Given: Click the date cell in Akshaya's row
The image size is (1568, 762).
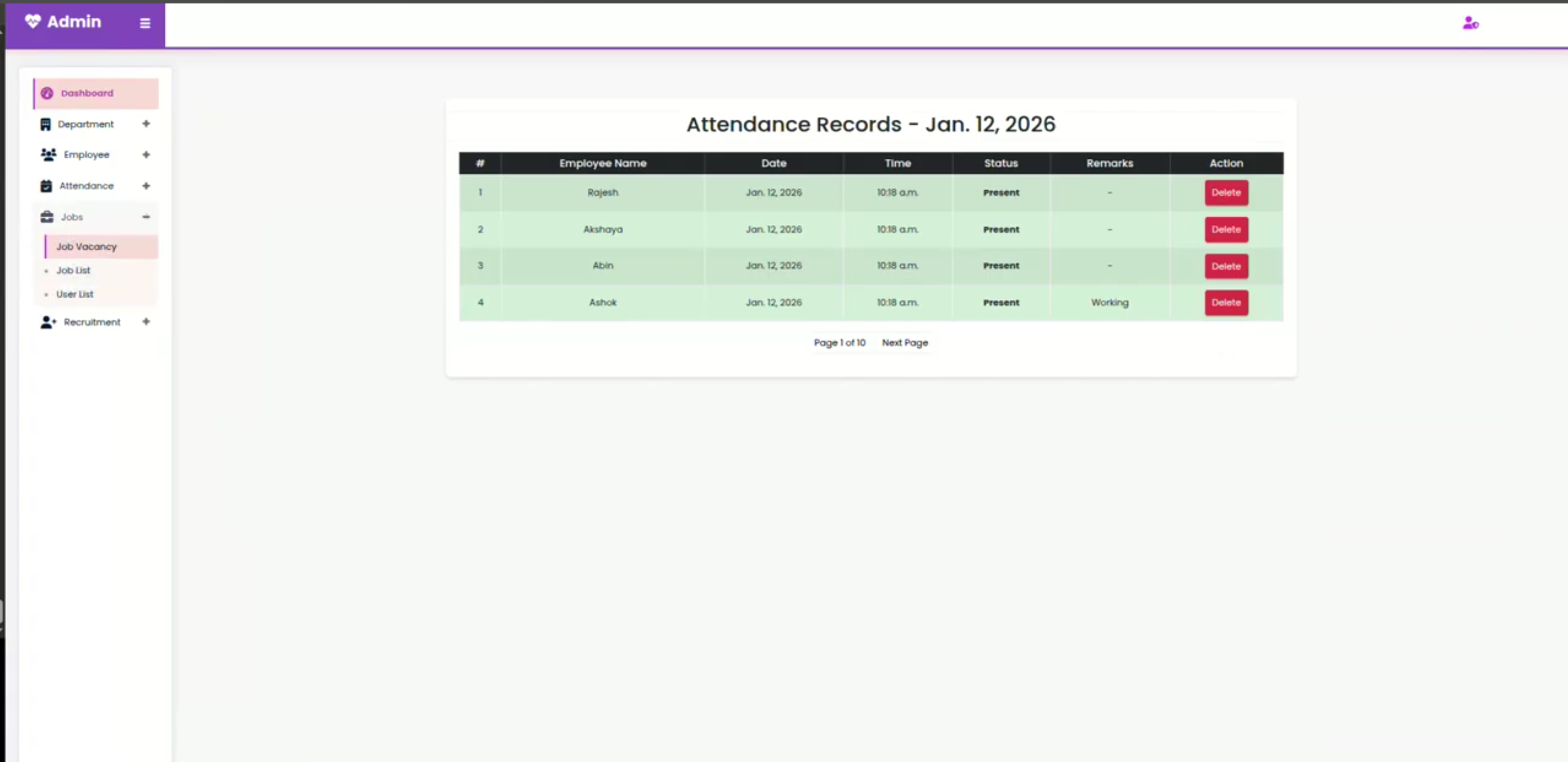Looking at the screenshot, I should tap(774, 229).
